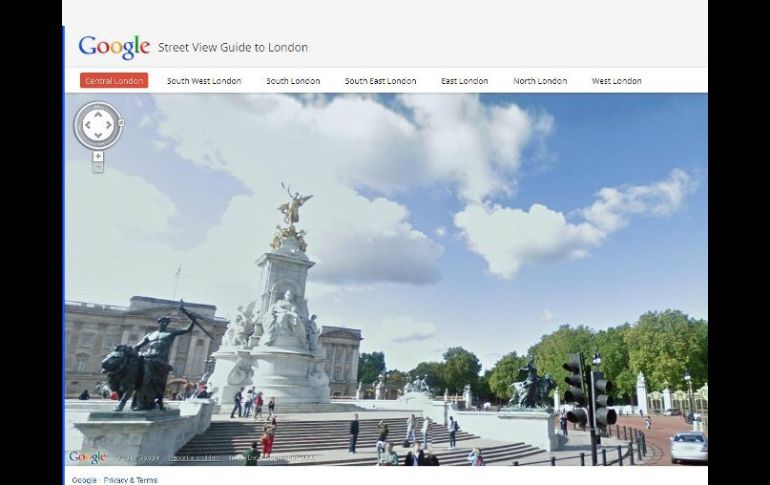770x485 pixels.
Task: Click compass ring side handle
Action: (x=121, y=122)
